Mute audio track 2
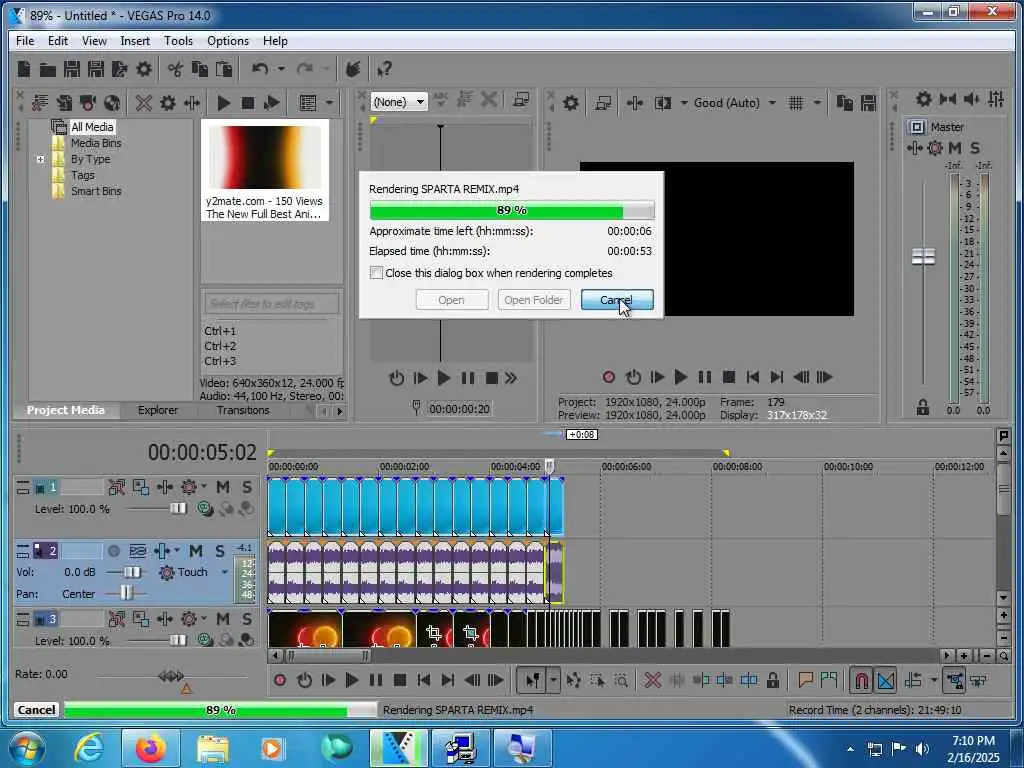Screen dimensions: 1024x768 click(195, 551)
